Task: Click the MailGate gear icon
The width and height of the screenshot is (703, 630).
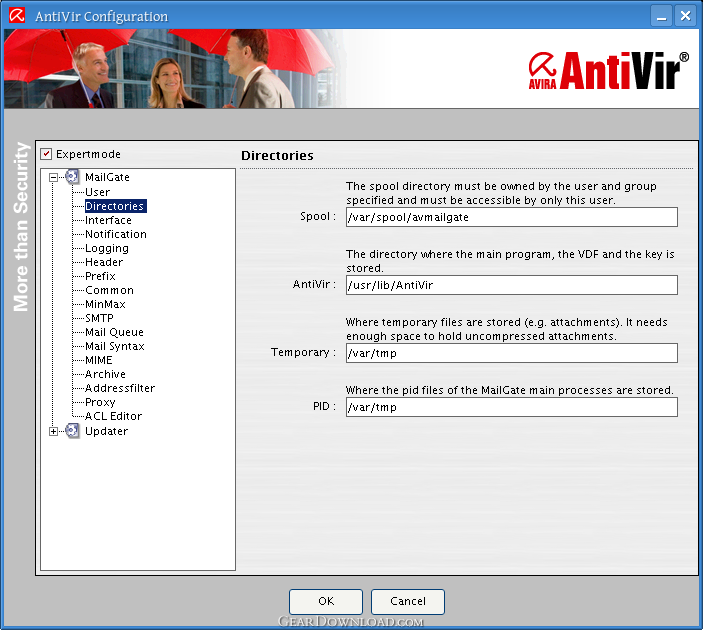Action: pyautogui.click(x=72, y=177)
